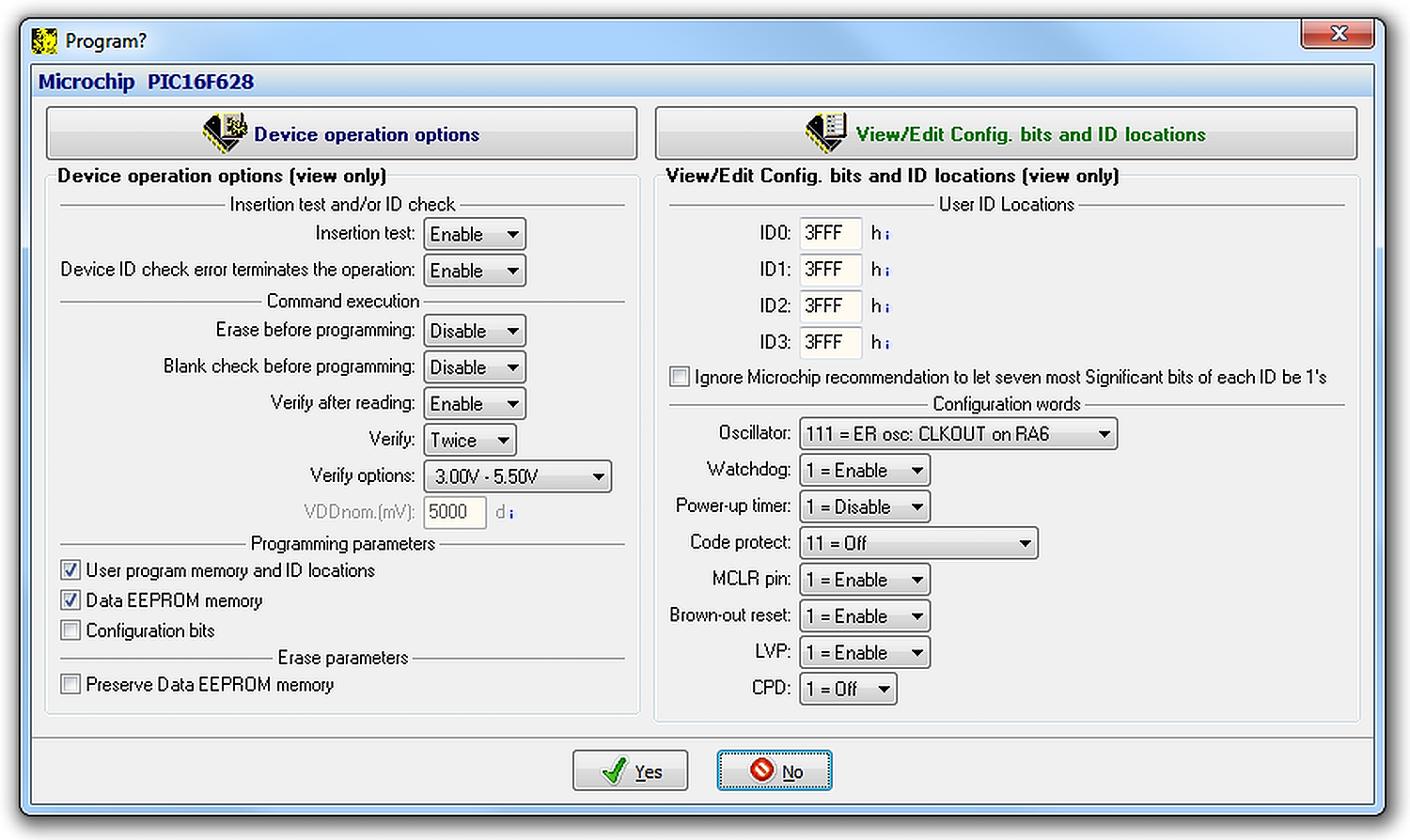The image size is (1410, 840).
Task: Click the chip icon in View/Edit Config button
Action: pyautogui.click(x=825, y=132)
